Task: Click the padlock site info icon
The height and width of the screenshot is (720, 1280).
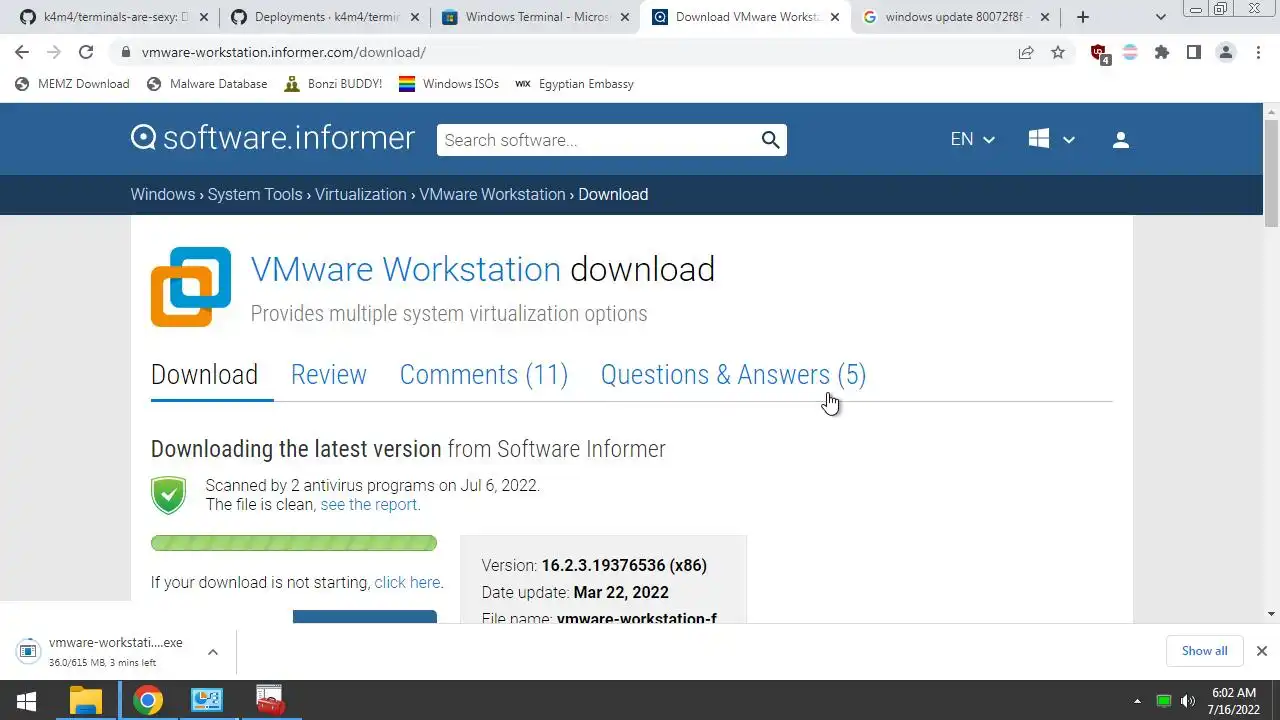Action: 125,53
